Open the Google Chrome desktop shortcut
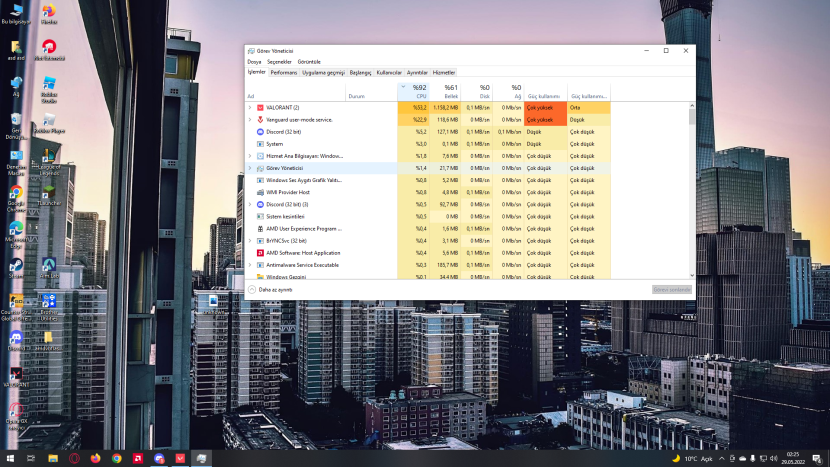 pyautogui.click(x=16, y=199)
